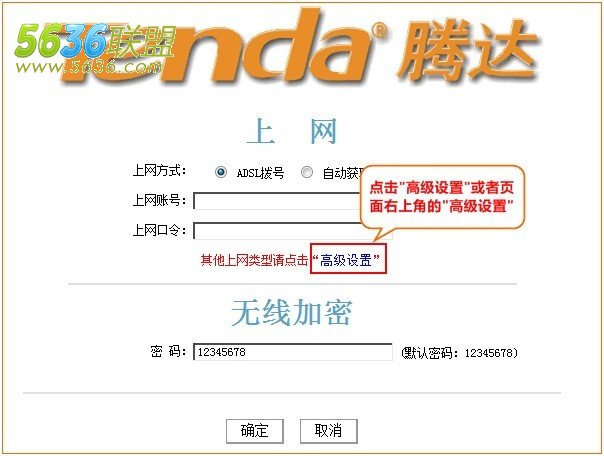Click the 上网 section heading

click(292, 132)
